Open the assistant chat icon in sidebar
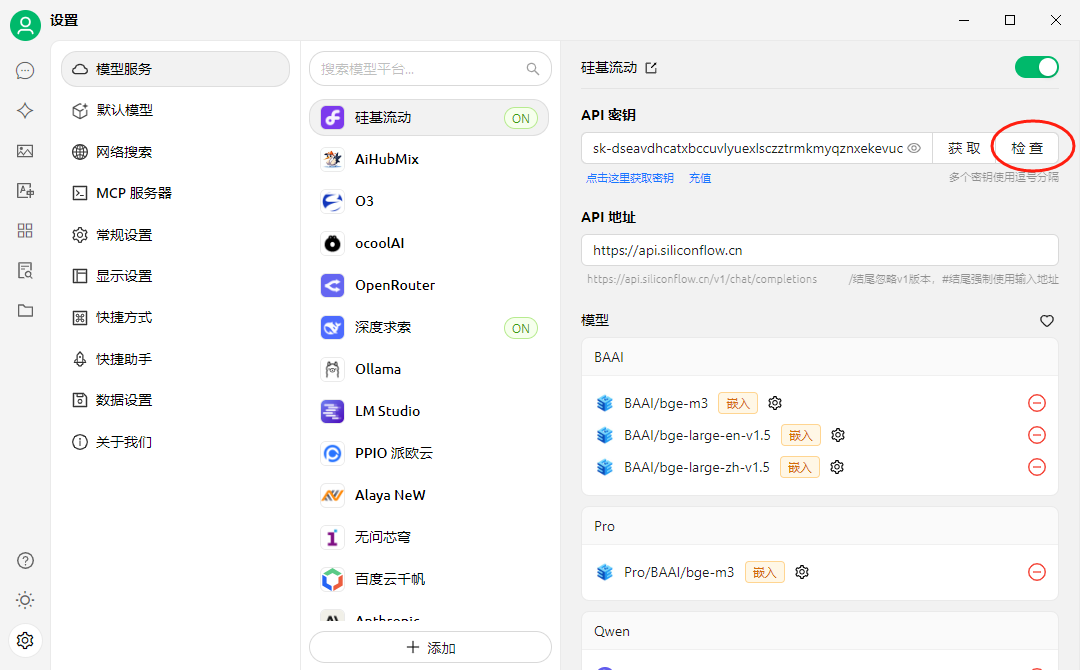1080x670 pixels. [25, 70]
